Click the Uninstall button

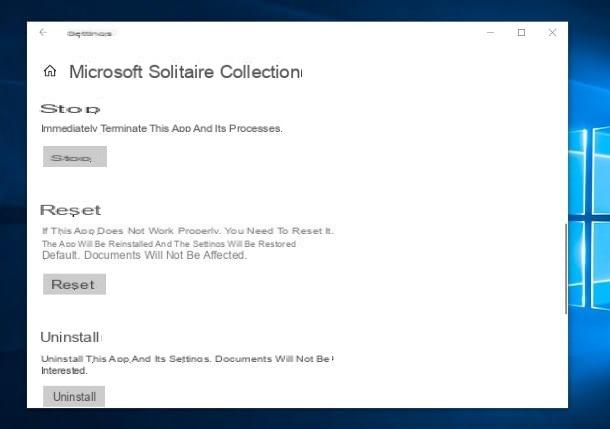tap(74, 396)
